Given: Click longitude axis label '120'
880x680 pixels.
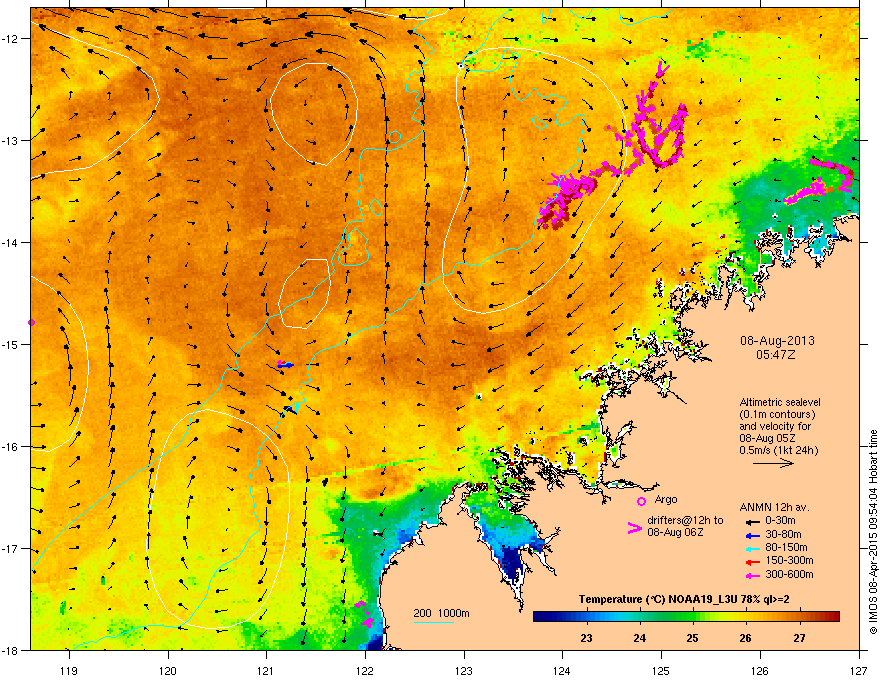Looking at the screenshot, I should tap(168, 670).
